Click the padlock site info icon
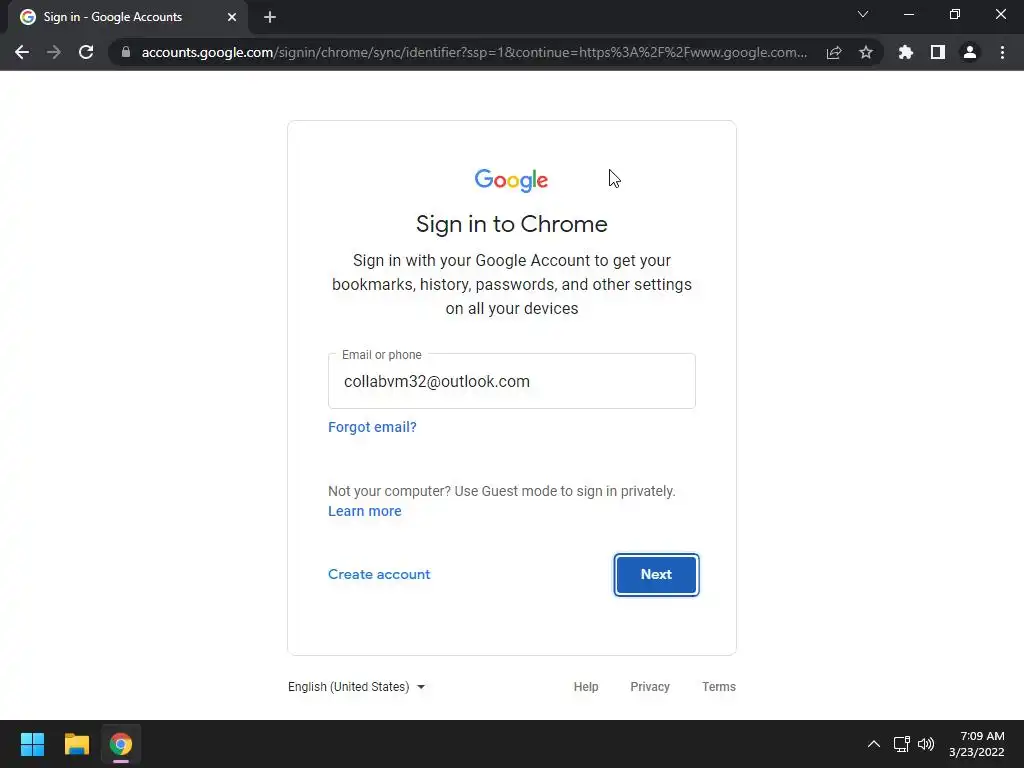This screenshot has height=768, width=1024. [x=126, y=52]
